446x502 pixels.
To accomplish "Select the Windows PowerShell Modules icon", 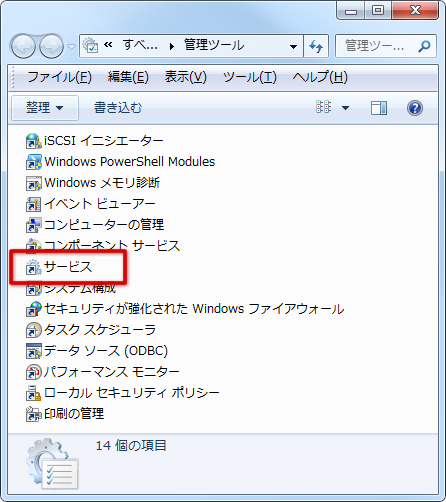I will 34,162.
